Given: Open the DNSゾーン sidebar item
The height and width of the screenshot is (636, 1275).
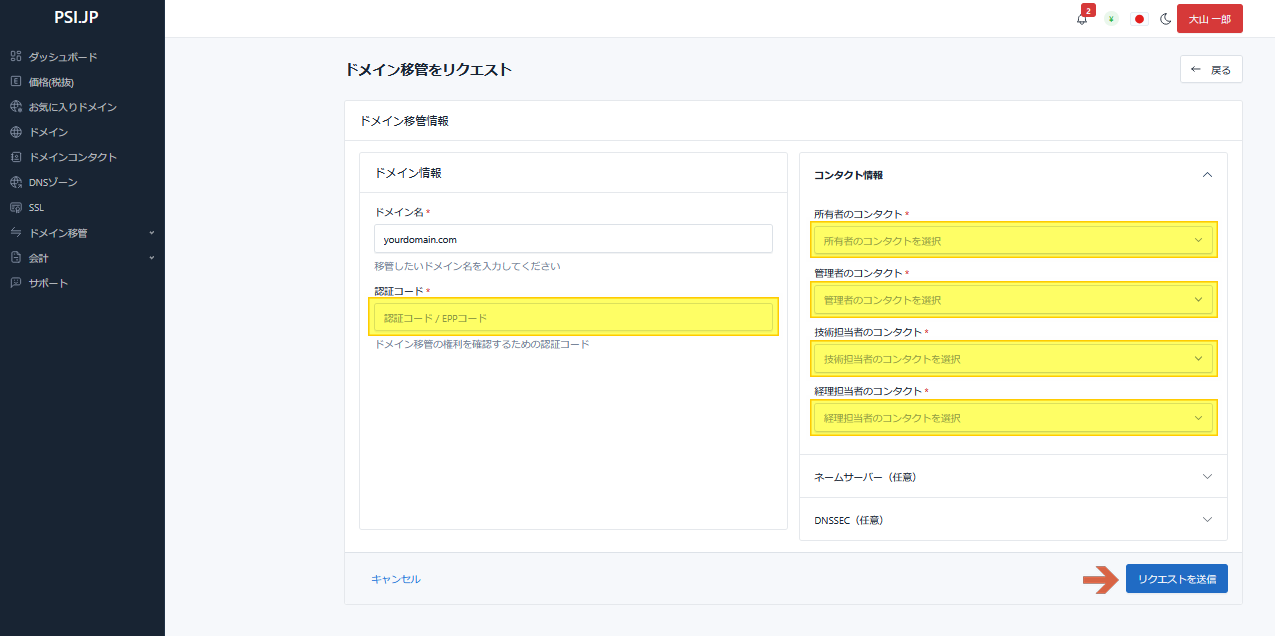Looking at the screenshot, I should (53, 183).
